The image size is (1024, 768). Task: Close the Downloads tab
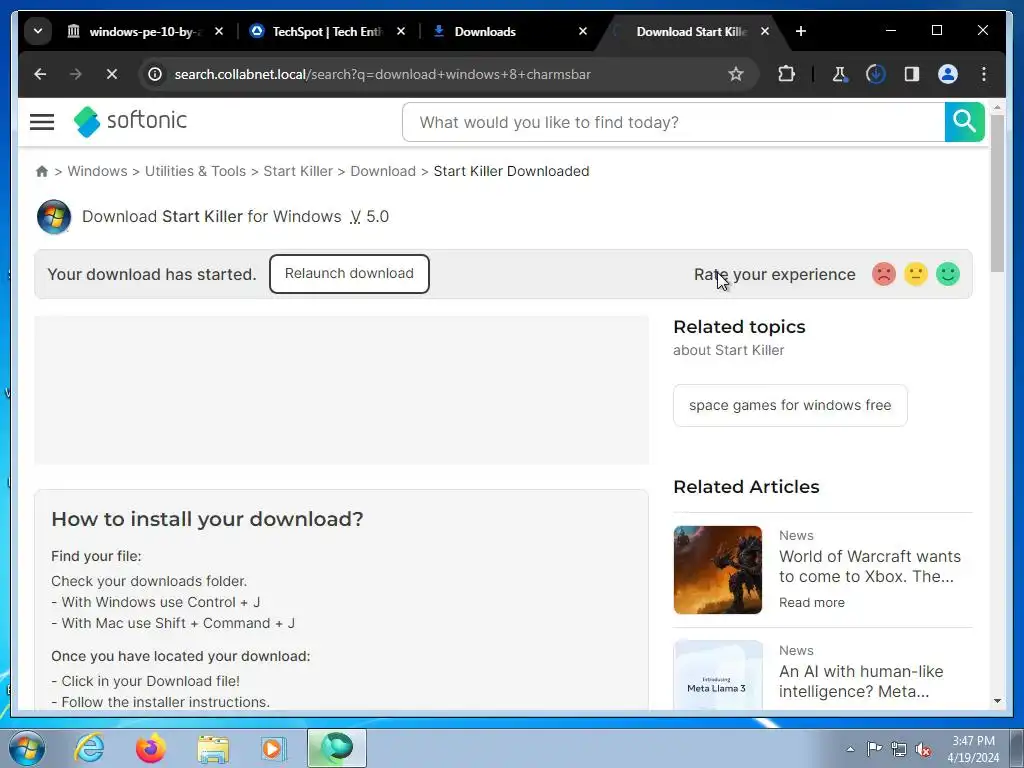583,31
